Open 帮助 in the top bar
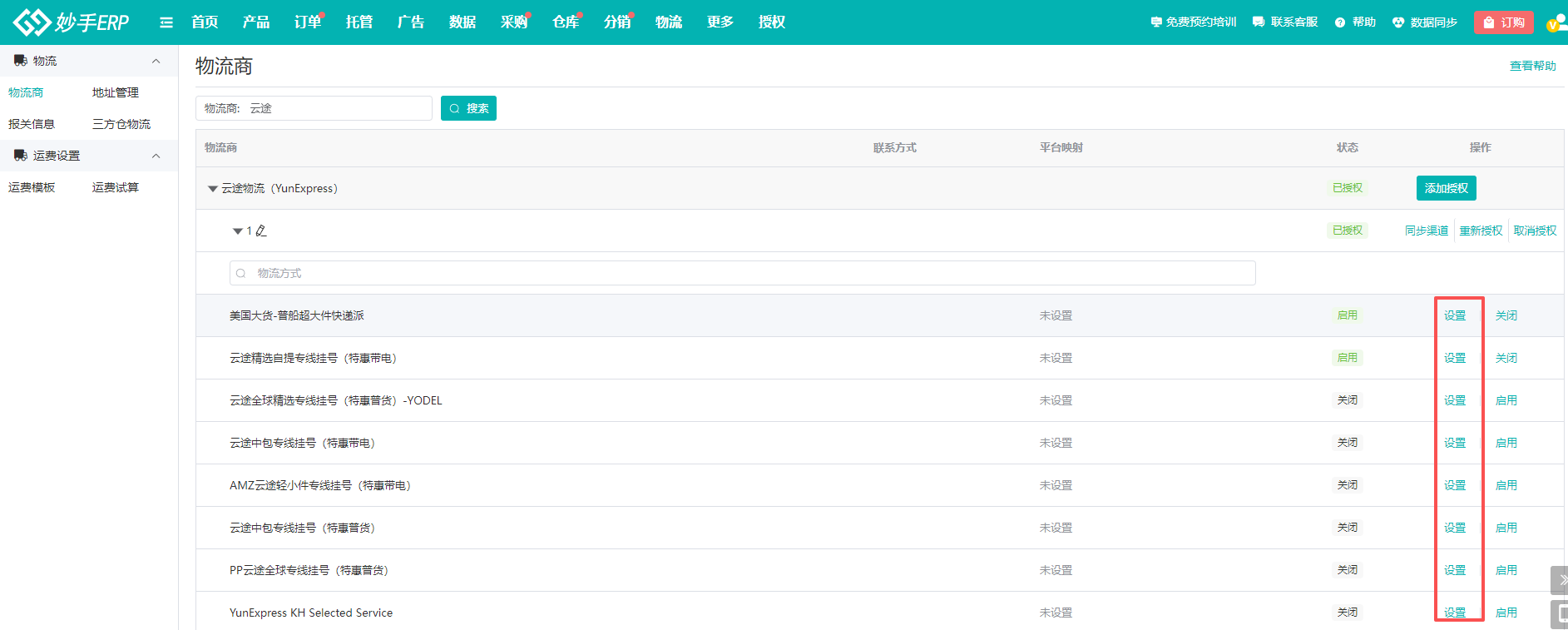The height and width of the screenshot is (630, 1568). (1355, 22)
